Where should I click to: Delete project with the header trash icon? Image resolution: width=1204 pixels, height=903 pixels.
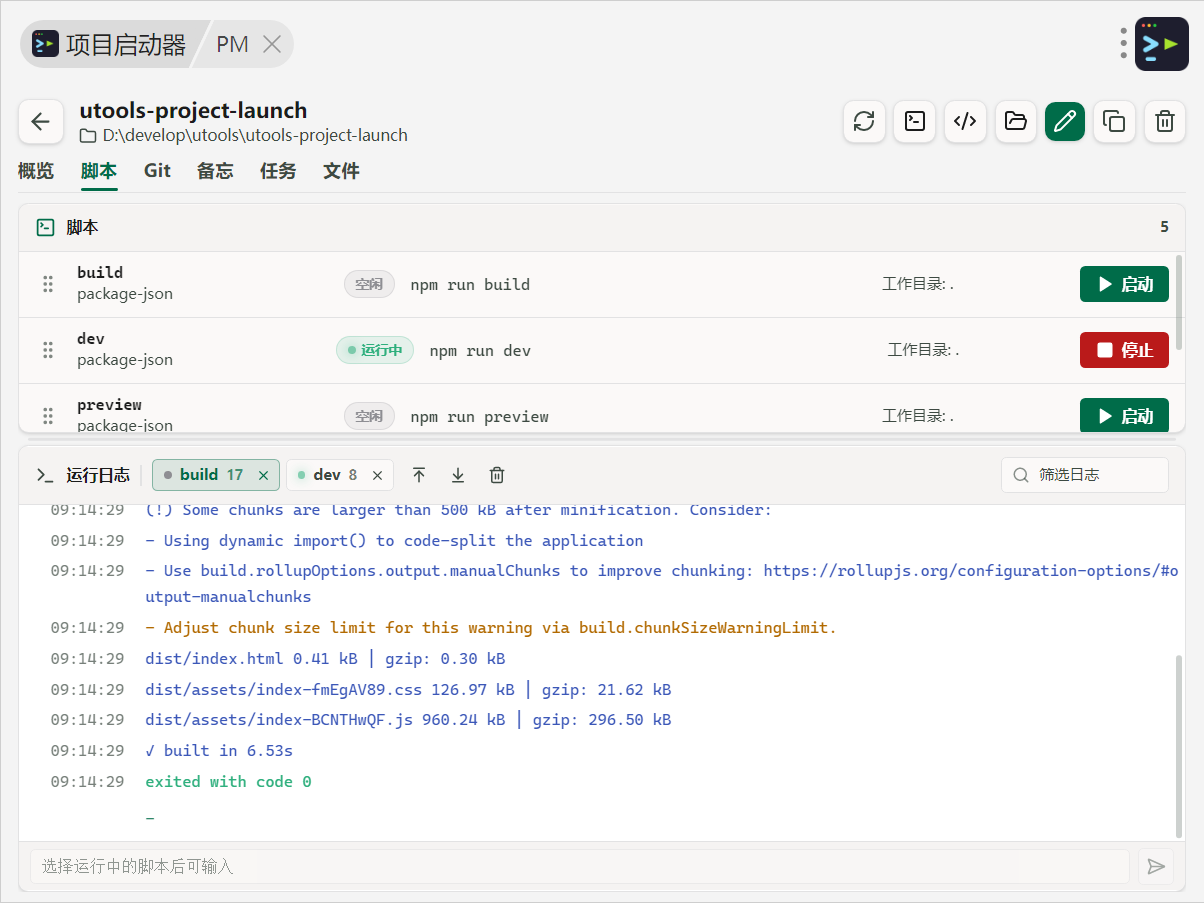pos(1164,122)
